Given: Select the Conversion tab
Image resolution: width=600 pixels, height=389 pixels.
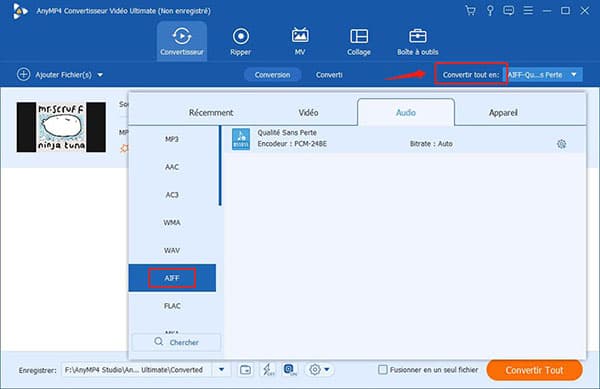Looking at the screenshot, I should 272,75.
